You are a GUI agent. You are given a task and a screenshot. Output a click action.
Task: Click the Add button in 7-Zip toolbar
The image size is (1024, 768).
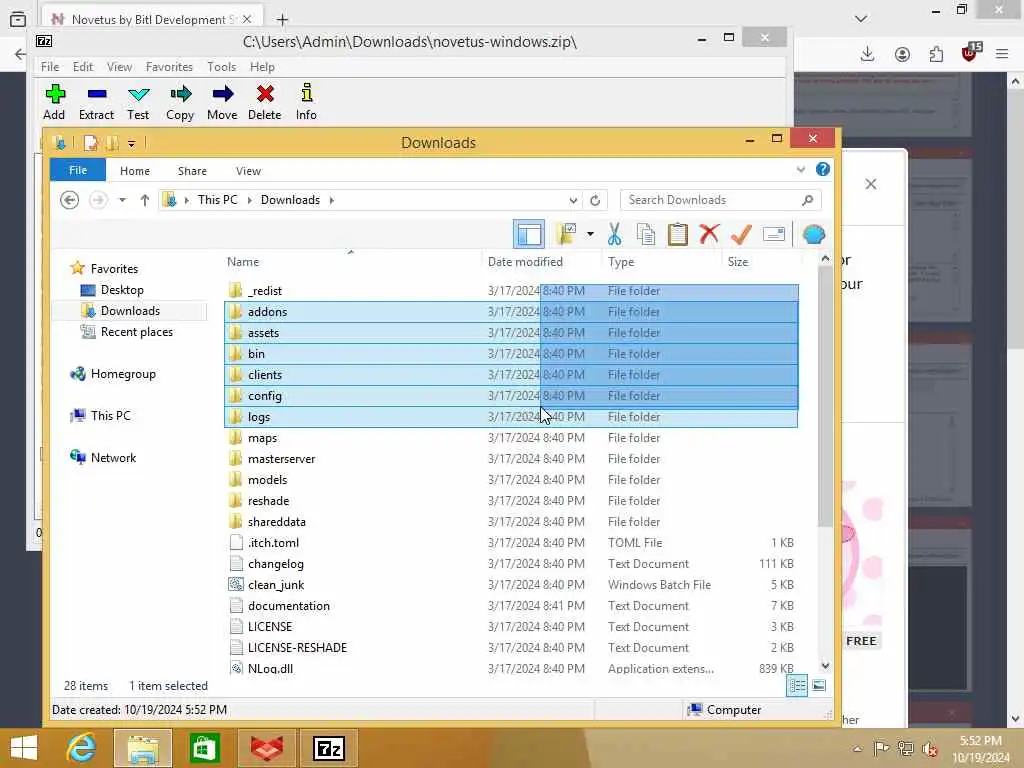pyautogui.click(x=54, y=102)
